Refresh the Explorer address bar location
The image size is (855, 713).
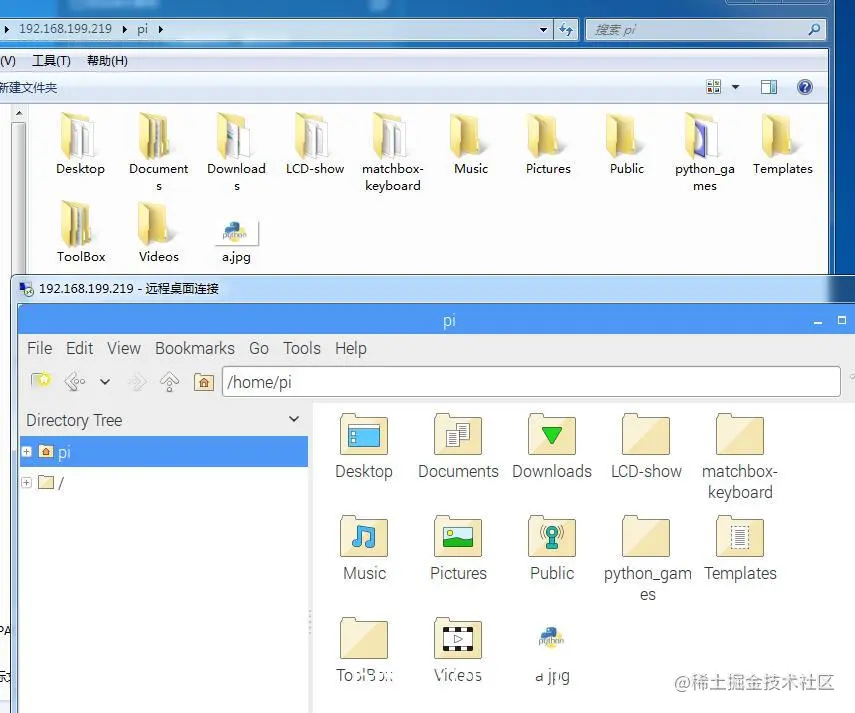(x=566, y=29)
